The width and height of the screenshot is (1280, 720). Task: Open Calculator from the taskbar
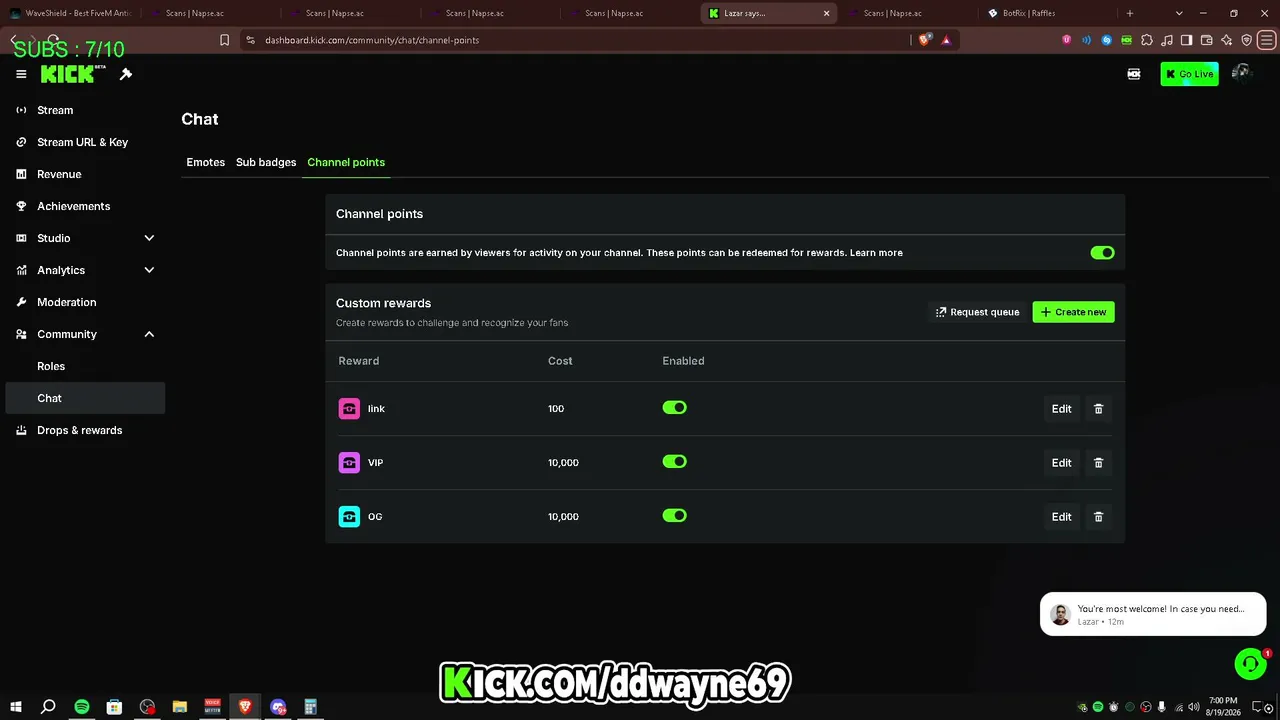coord(310,707)
